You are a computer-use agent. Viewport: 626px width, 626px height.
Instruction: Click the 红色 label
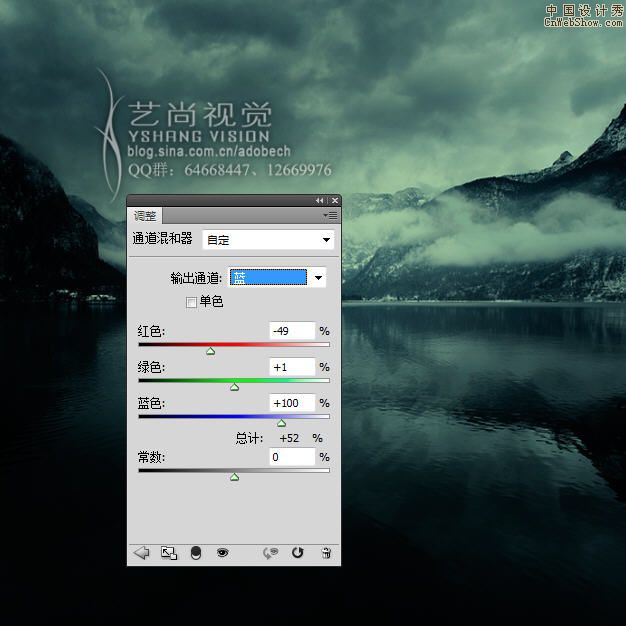coord(151,331)
